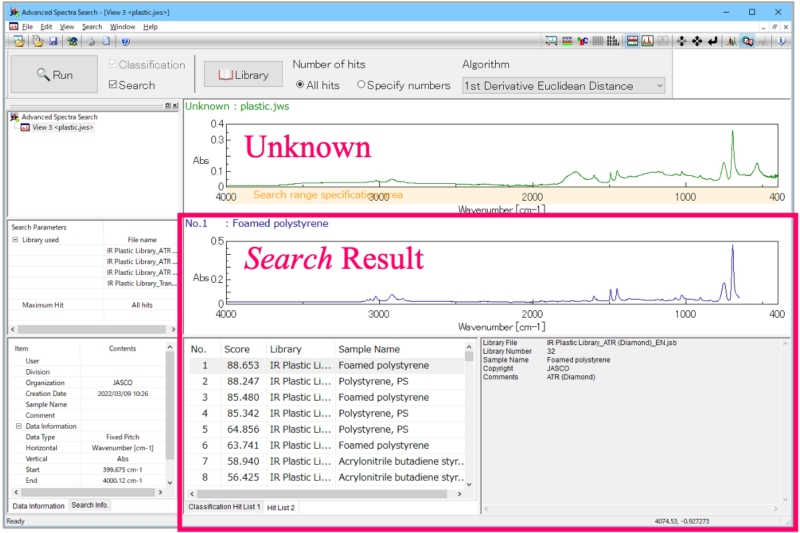The width and height of the screenshot is (800, 533).
Task: Select hit row 1 with score 88.653
Action: pos(327,365)
